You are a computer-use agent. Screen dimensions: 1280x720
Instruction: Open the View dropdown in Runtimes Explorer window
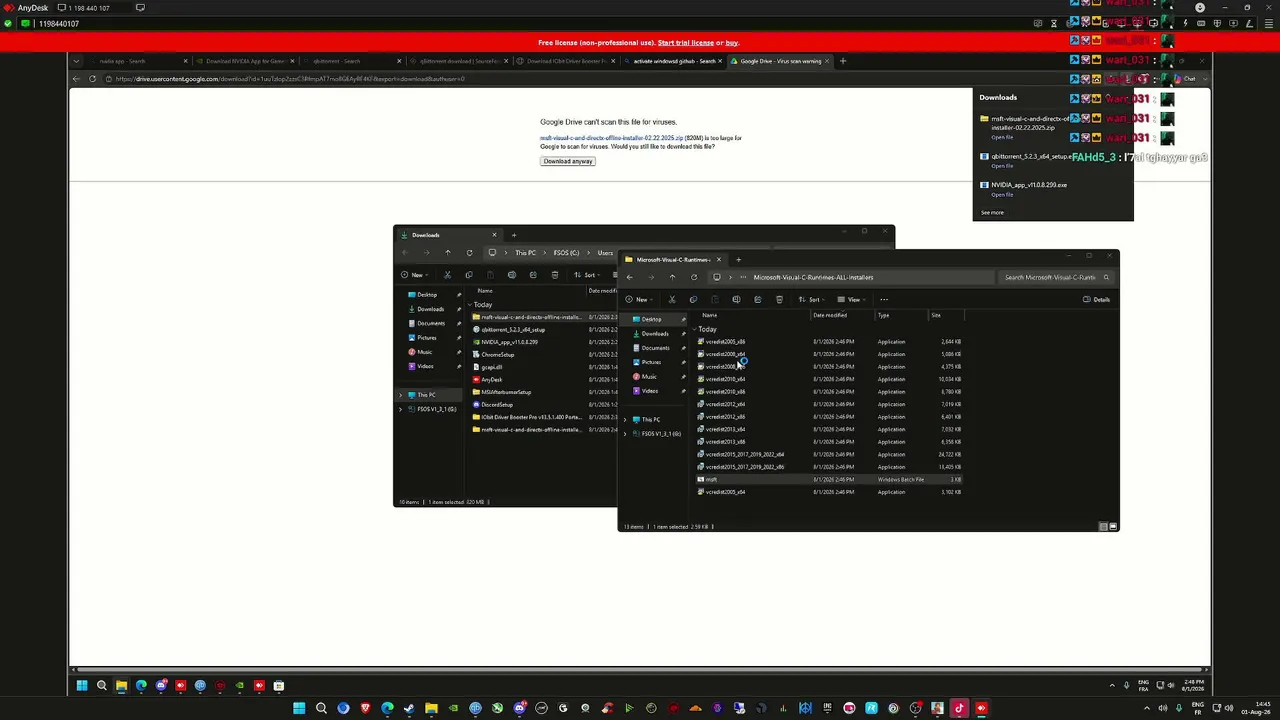click(x=852, y=299)
